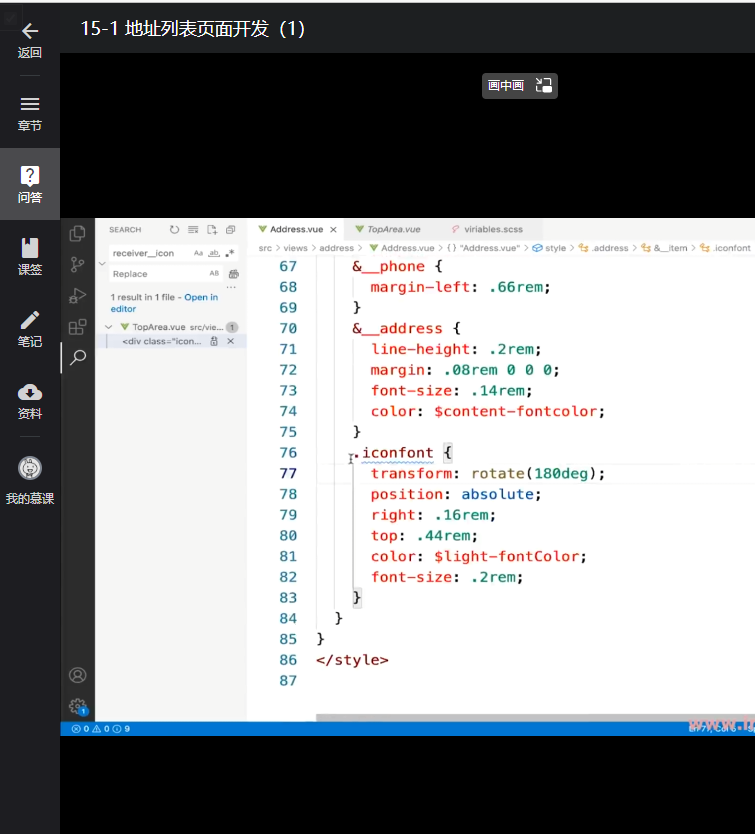The width and height of the screenshot is (755, 834).
Task: Select the Search magnifier in activity bar
Action: [78, 357]
